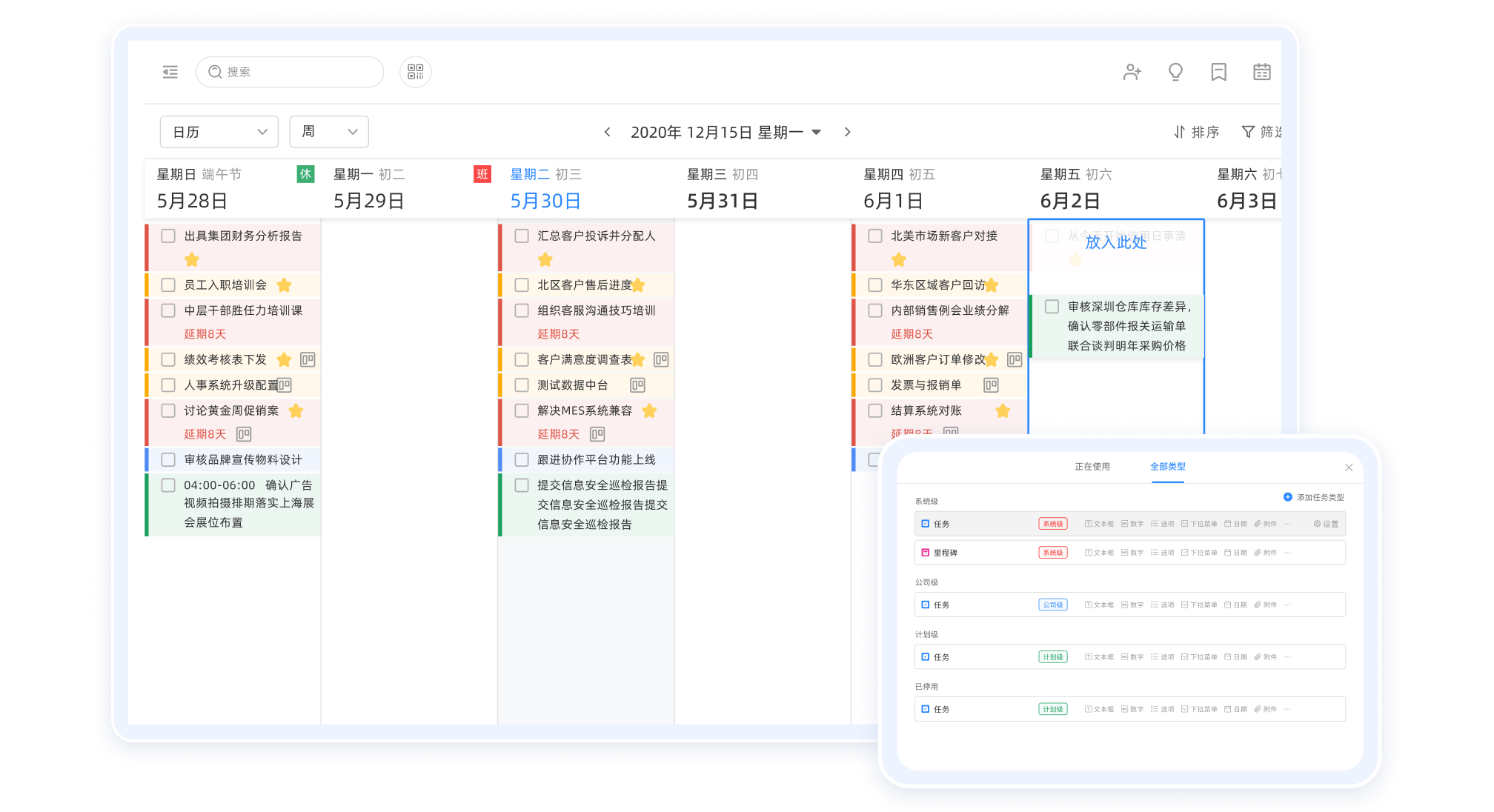This screenshot has height=812, width=1494.
Task: Click 系统级 red tag on 任务 row
Action: [x=1053, y=524]
